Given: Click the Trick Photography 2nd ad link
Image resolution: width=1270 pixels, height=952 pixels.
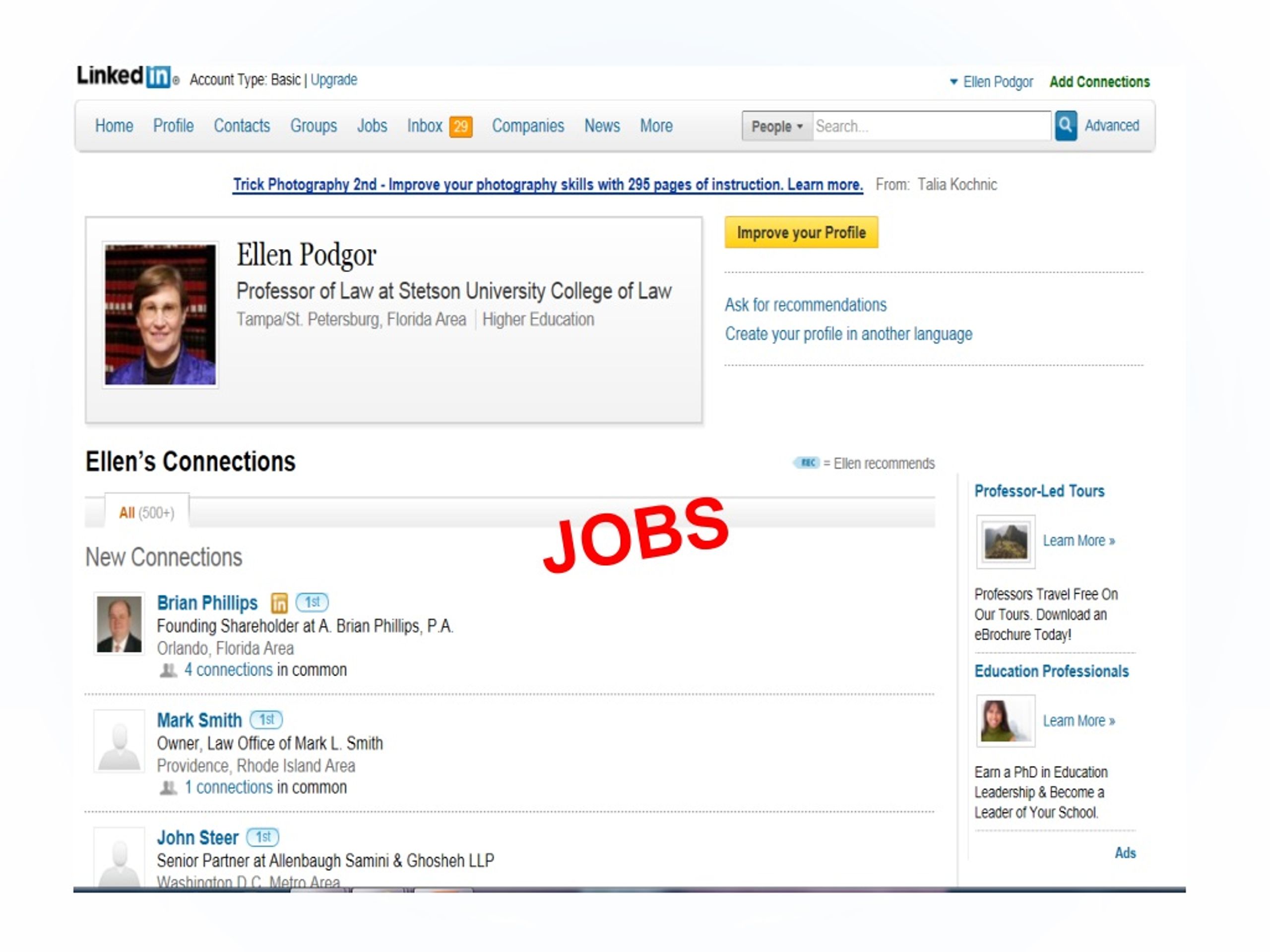Looking at the screenshot, I should coord(548,185).
